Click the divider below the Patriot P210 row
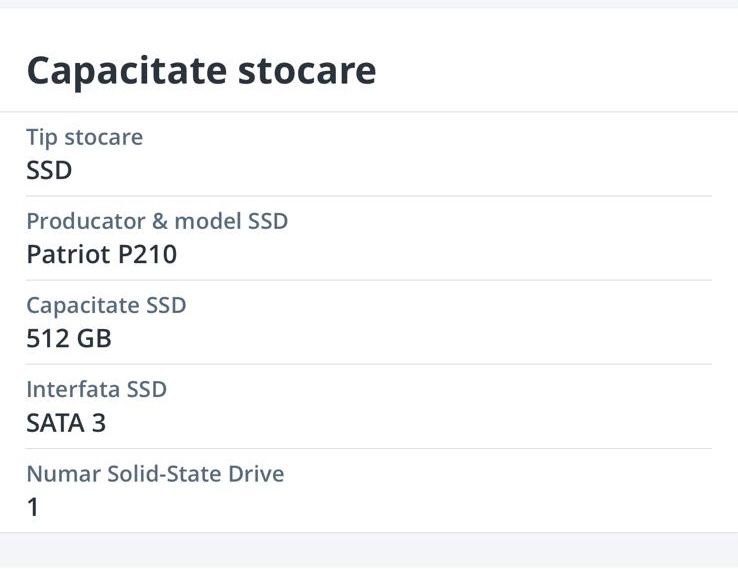This screenshot has height=569, width=738. tap(369, 280)
